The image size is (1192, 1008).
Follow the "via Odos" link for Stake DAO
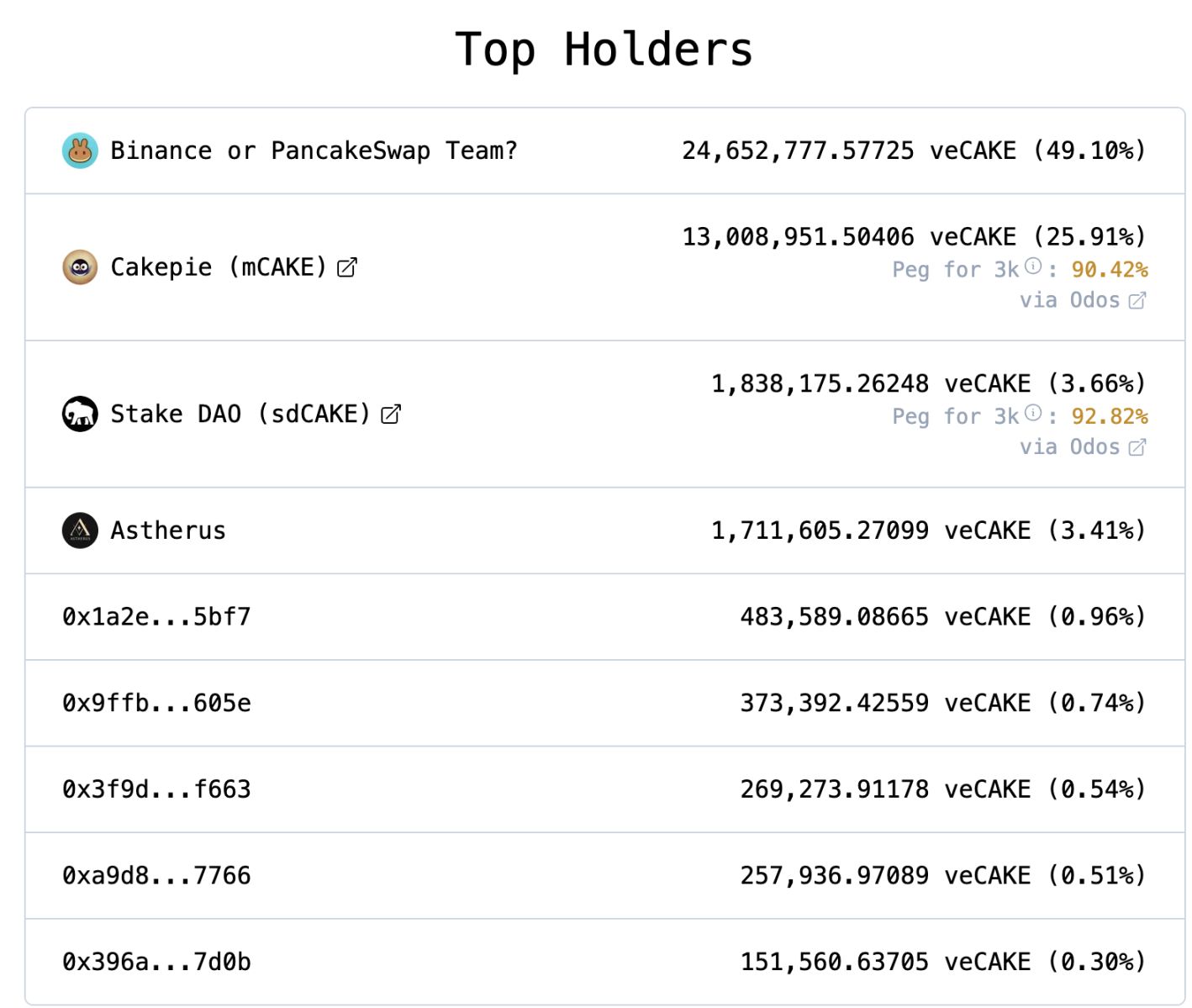tap(1069, 447)
